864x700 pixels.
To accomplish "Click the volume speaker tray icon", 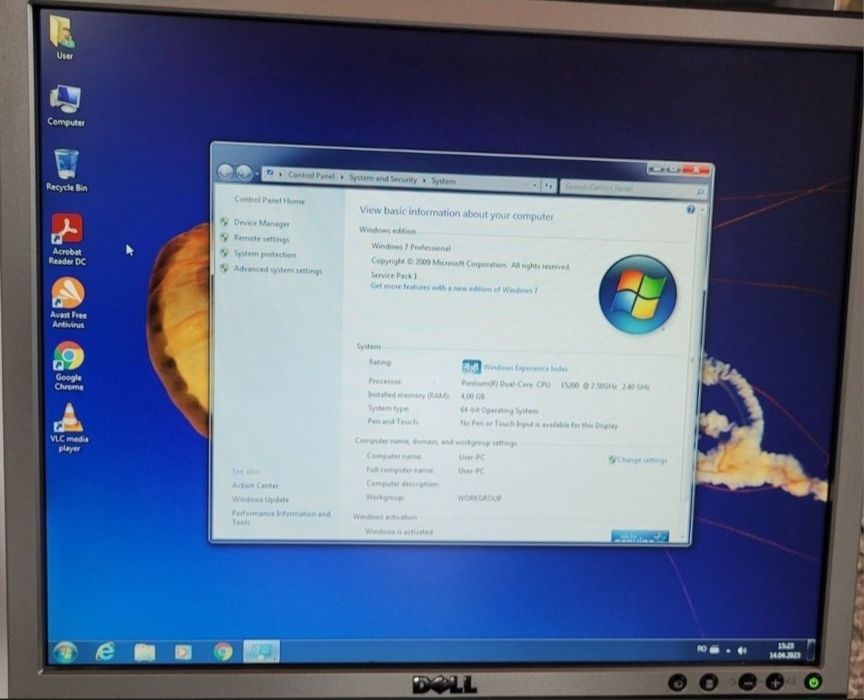I will tap(742, 650).
